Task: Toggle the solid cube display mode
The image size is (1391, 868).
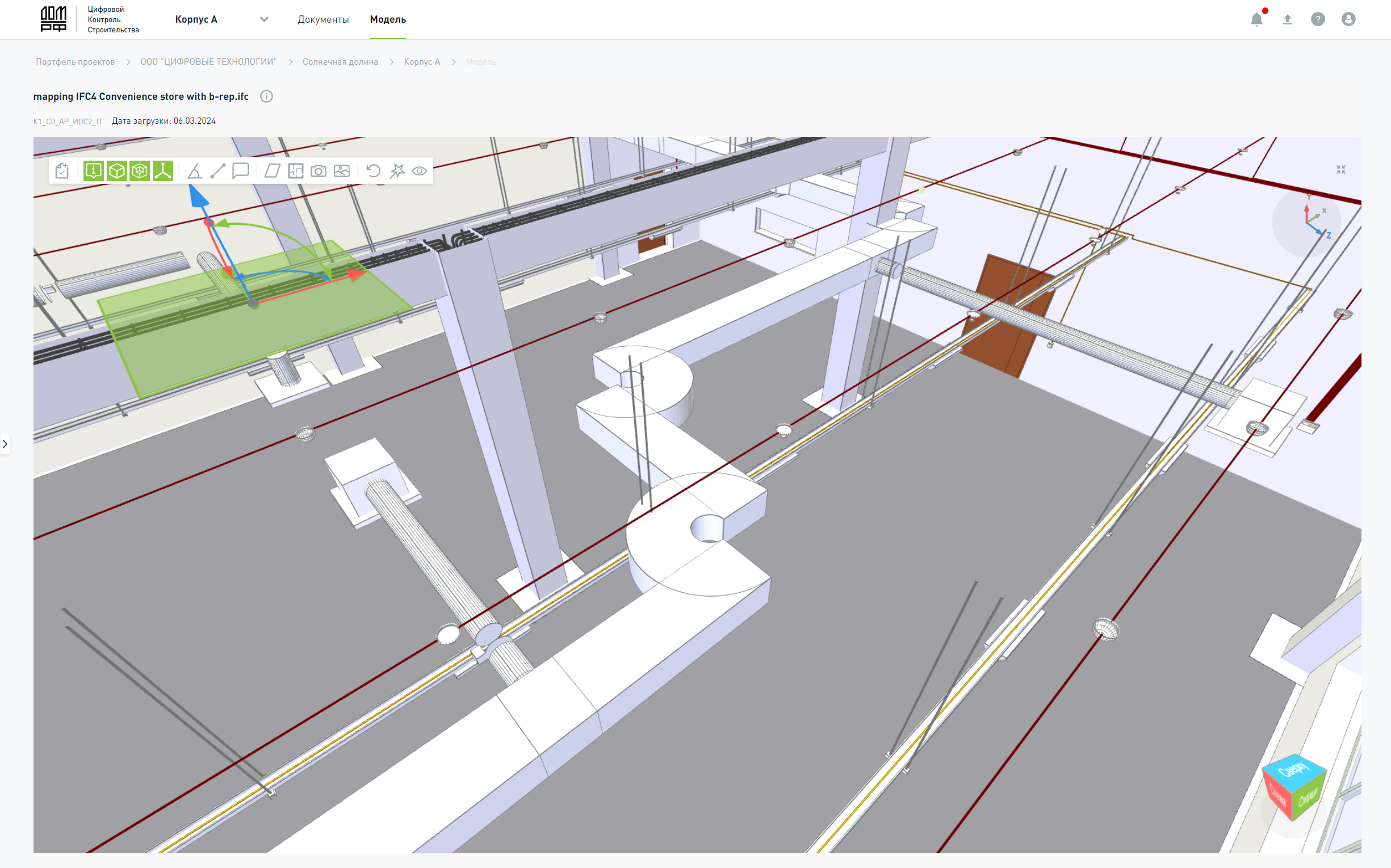Action: click(116, 171)
